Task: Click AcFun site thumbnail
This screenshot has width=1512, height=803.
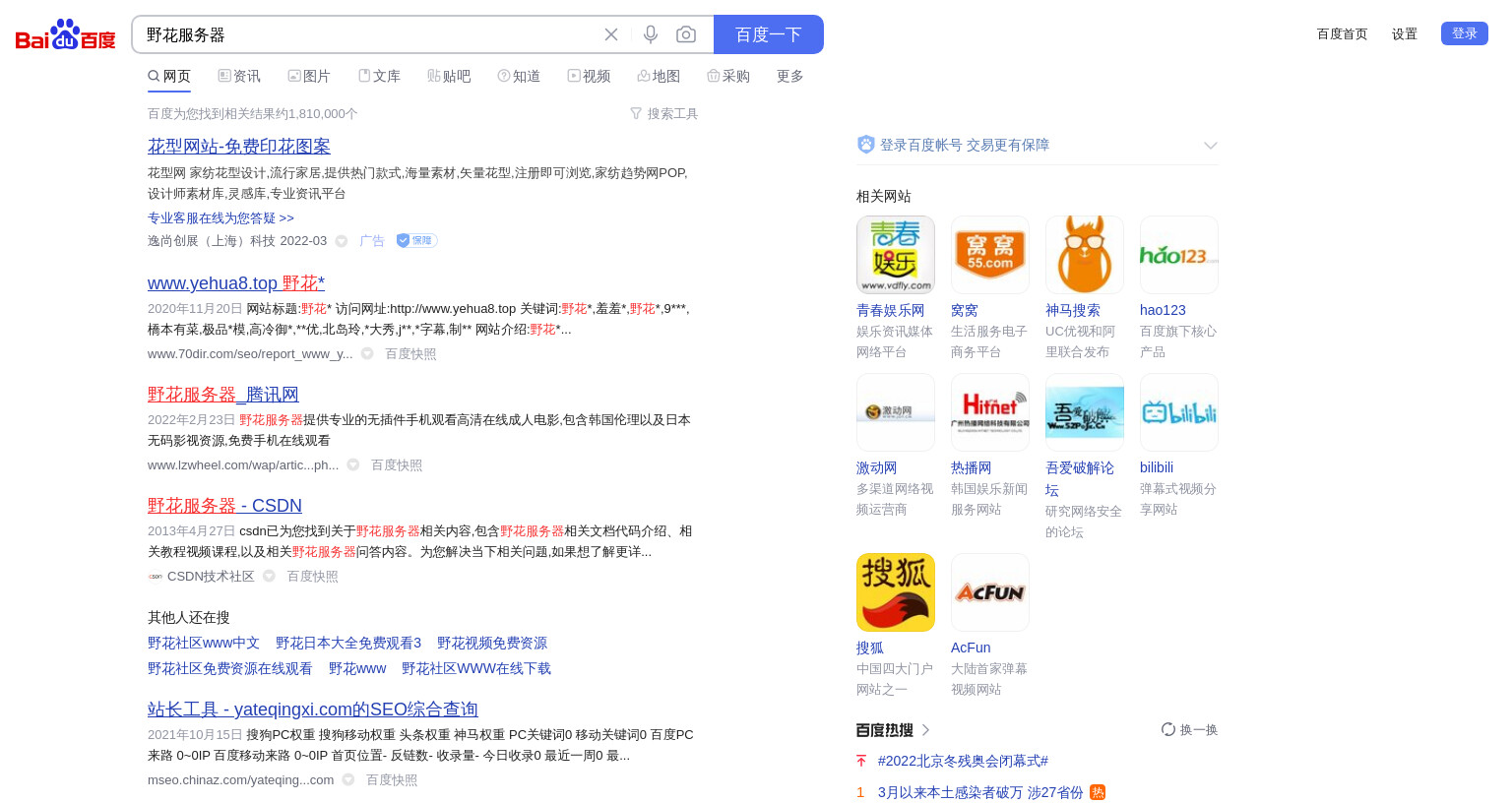Action: 990,592
